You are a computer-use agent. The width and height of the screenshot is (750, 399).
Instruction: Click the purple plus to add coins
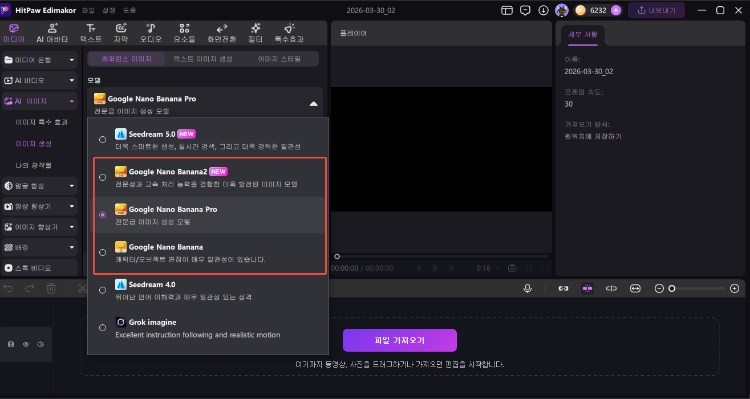click(616, 10)
